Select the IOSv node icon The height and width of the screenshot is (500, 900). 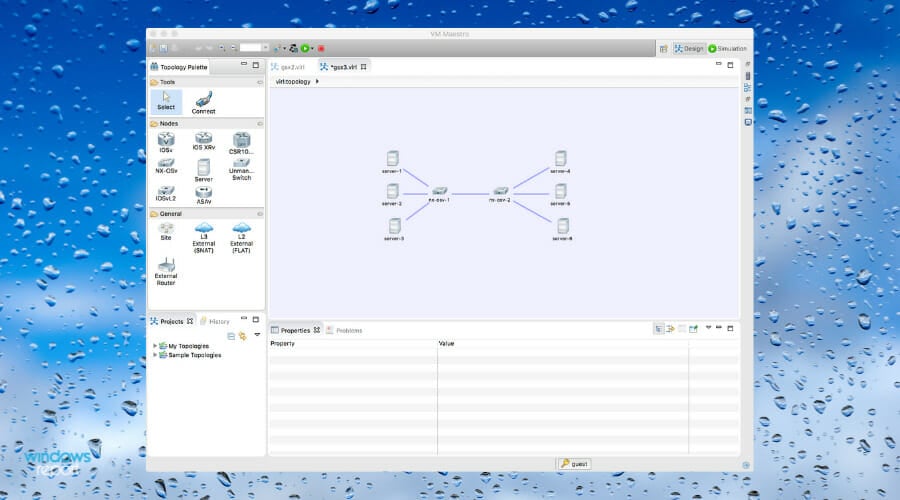click(166, 142)
